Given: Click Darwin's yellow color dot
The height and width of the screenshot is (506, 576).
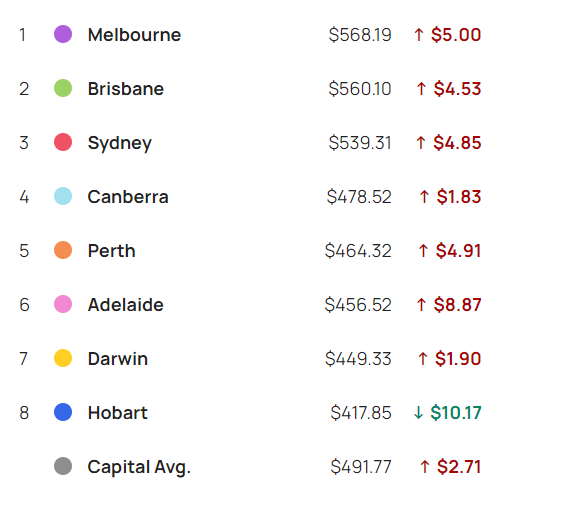Looking at the screenshot, I should coord(63,358).
